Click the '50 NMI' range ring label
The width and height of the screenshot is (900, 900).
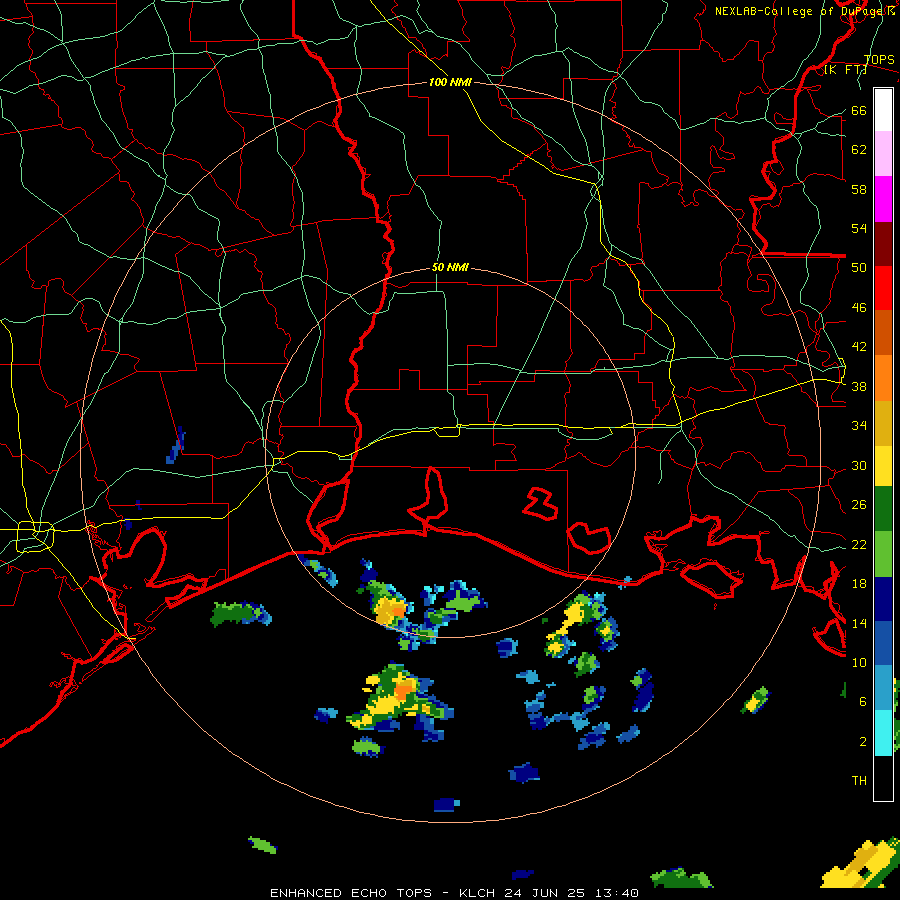(450, 267)
